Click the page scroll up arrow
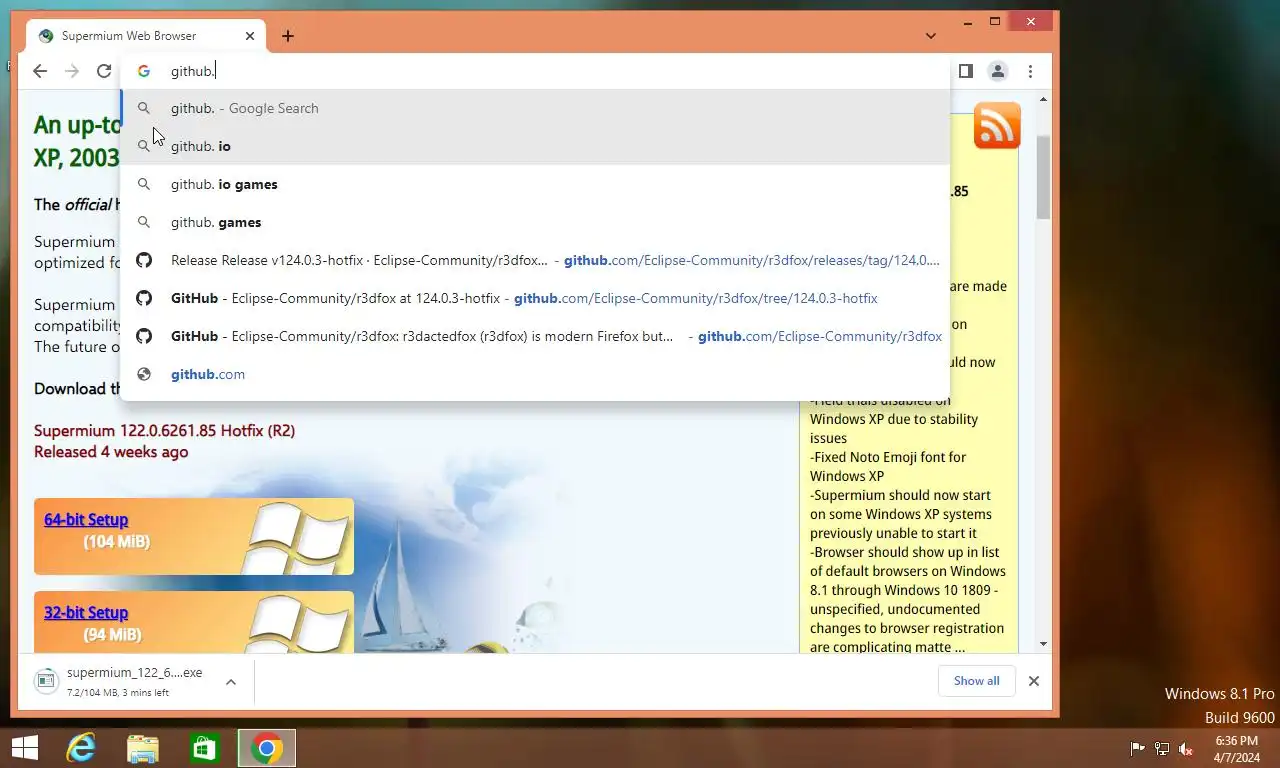The image size is (1280, 768). pos(1044,100)
